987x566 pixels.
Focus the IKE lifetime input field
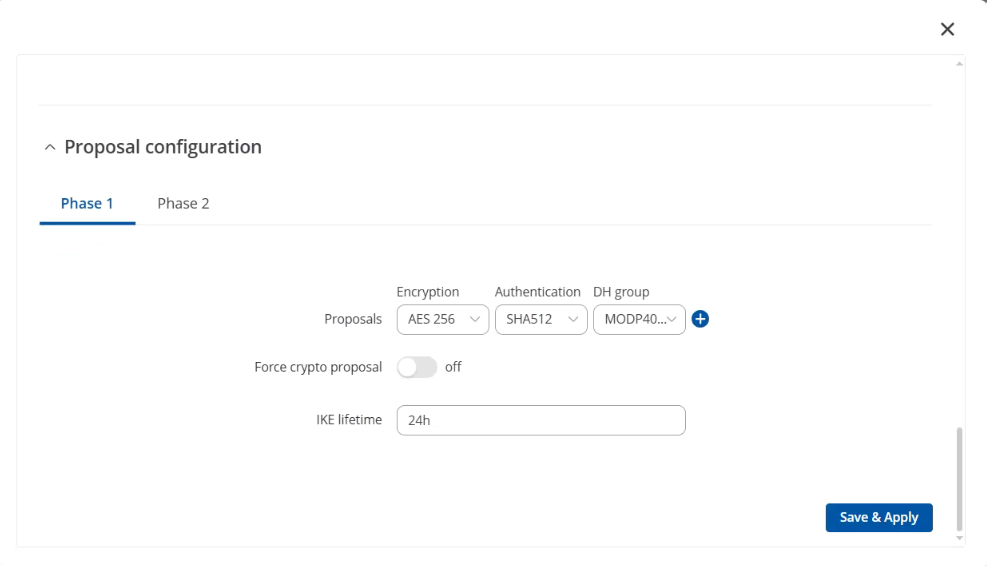(x=541, y=420)
